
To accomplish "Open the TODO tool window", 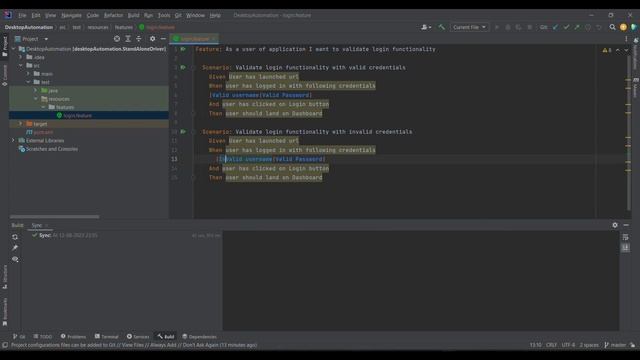I will (x=43, y=337).
